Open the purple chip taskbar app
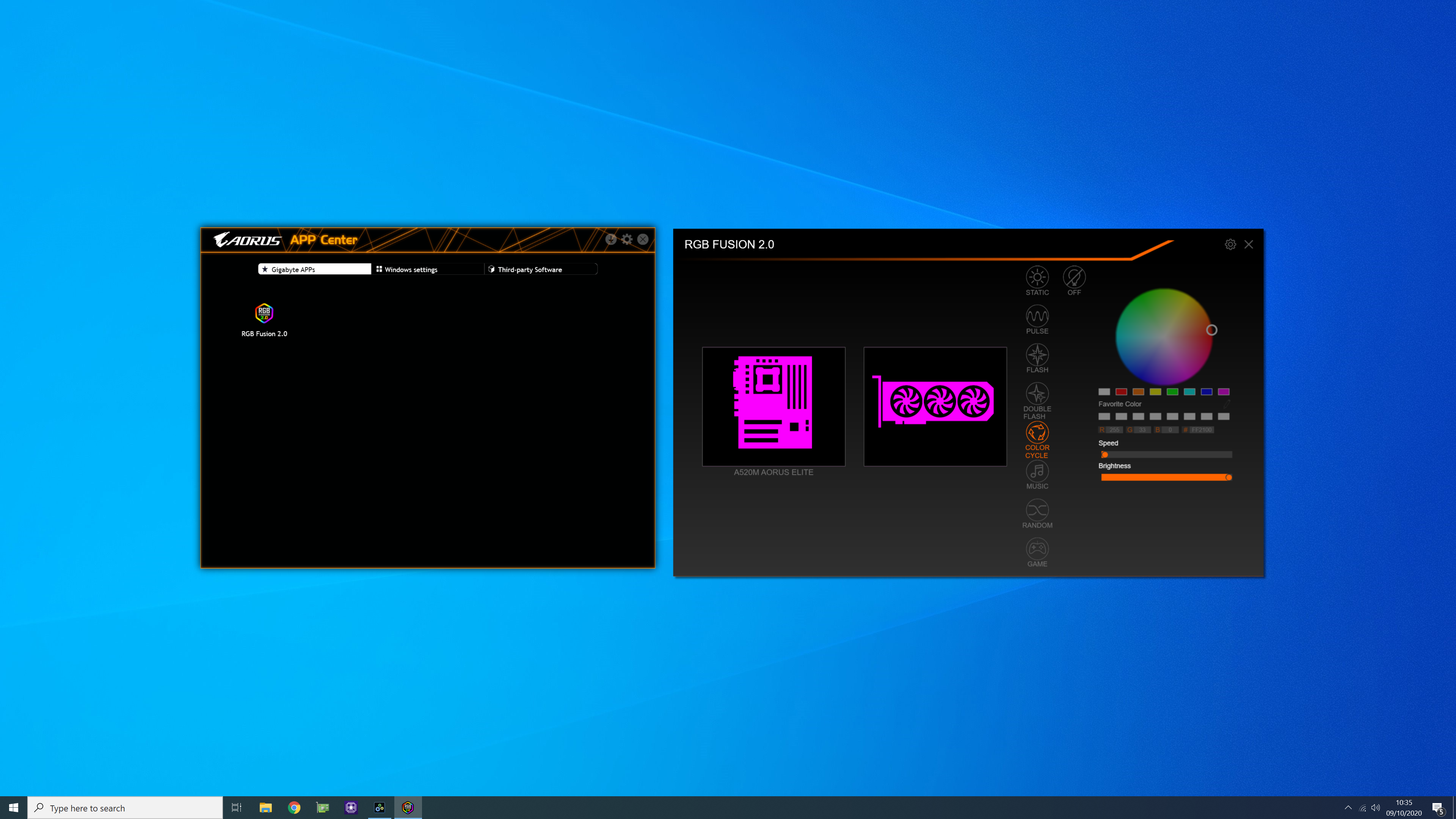Image resolution: width=1456 pixels, height=819 pixels. coord(351,808)
